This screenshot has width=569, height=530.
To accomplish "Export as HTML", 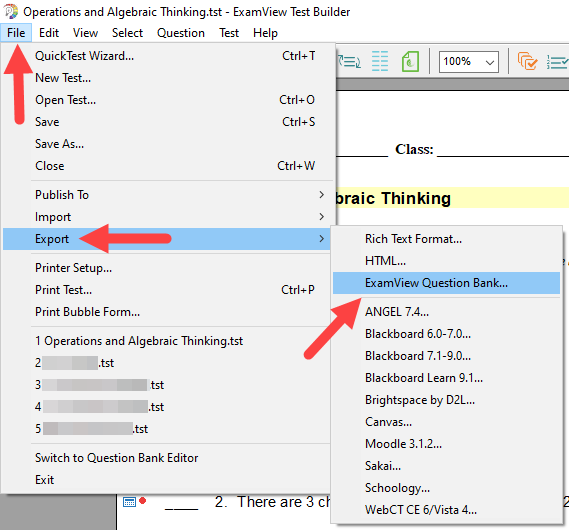I will (446, 261).
